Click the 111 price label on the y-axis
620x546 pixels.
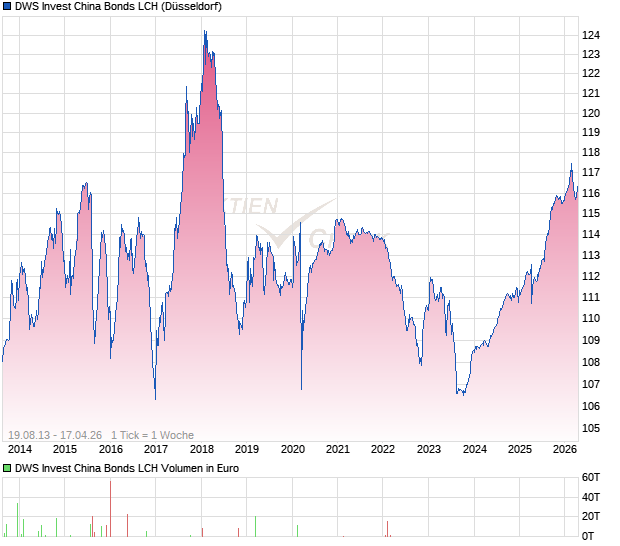(591, 297)
